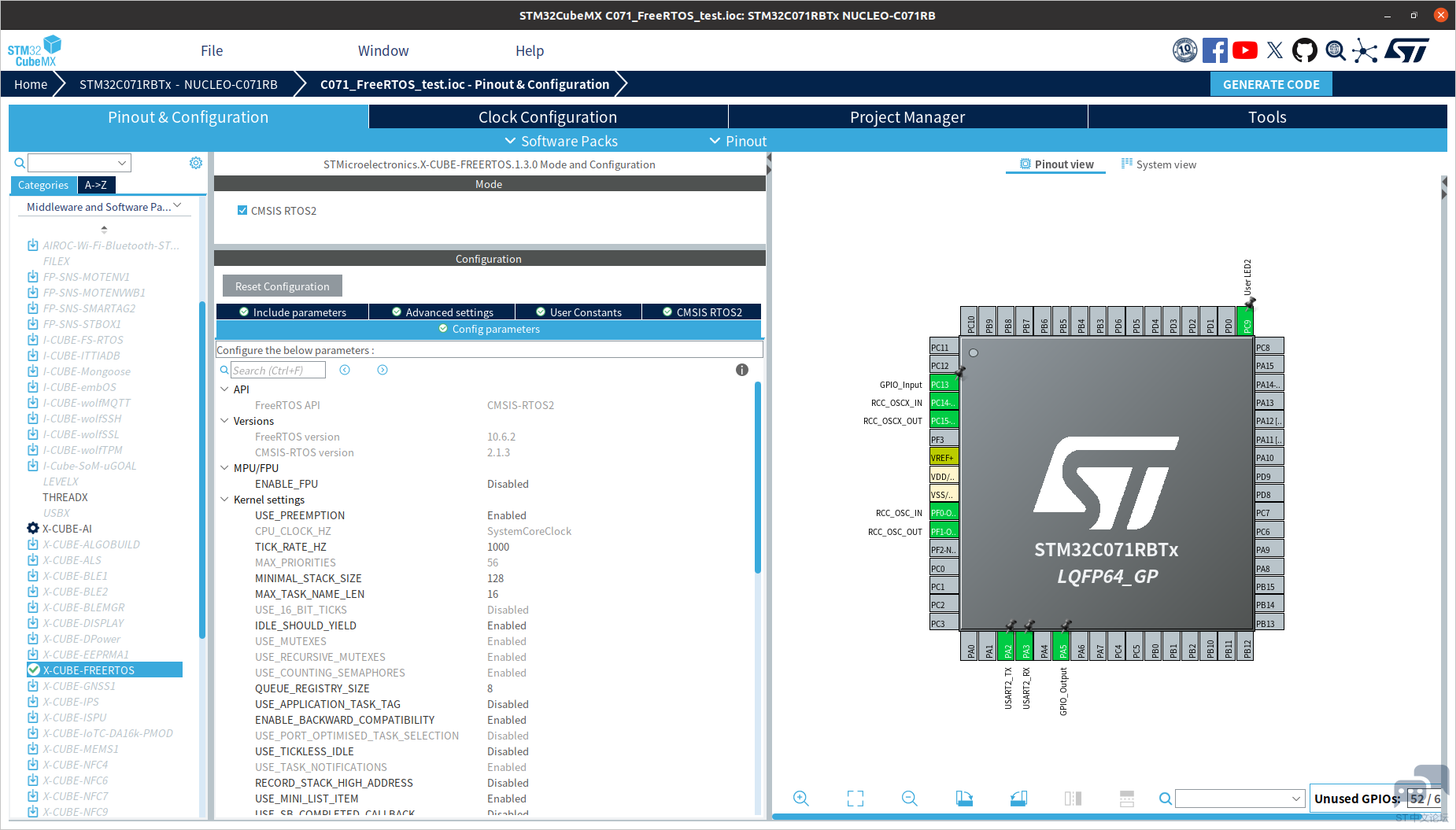Open the category search dropdown
Image resolution: width=1456 pixels, height=830 pixels.
122,163
